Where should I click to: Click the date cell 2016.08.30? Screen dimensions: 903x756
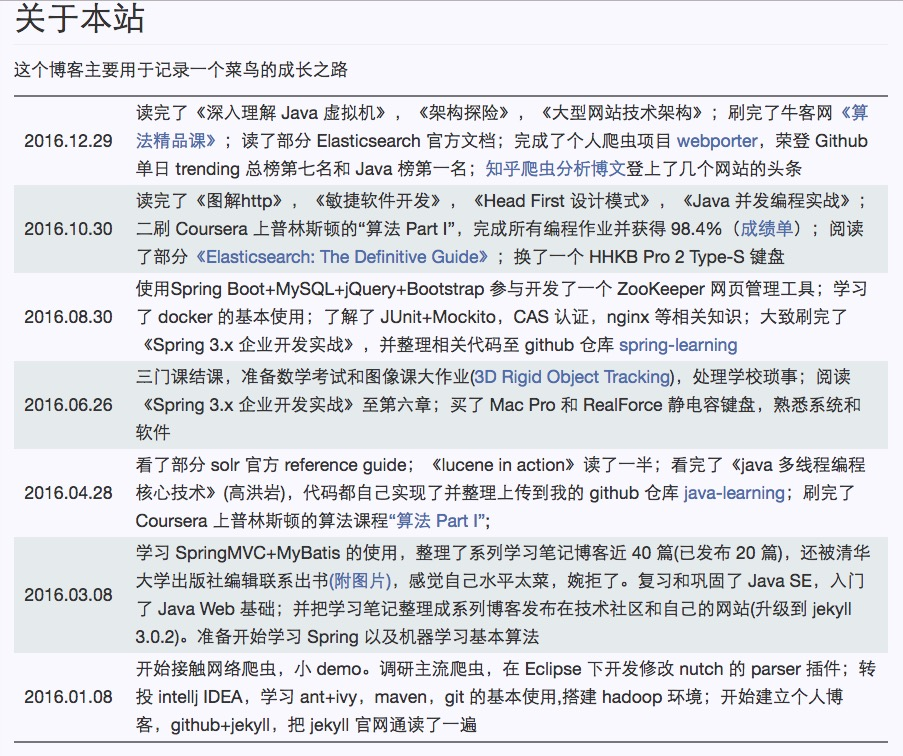coord(68,317)
